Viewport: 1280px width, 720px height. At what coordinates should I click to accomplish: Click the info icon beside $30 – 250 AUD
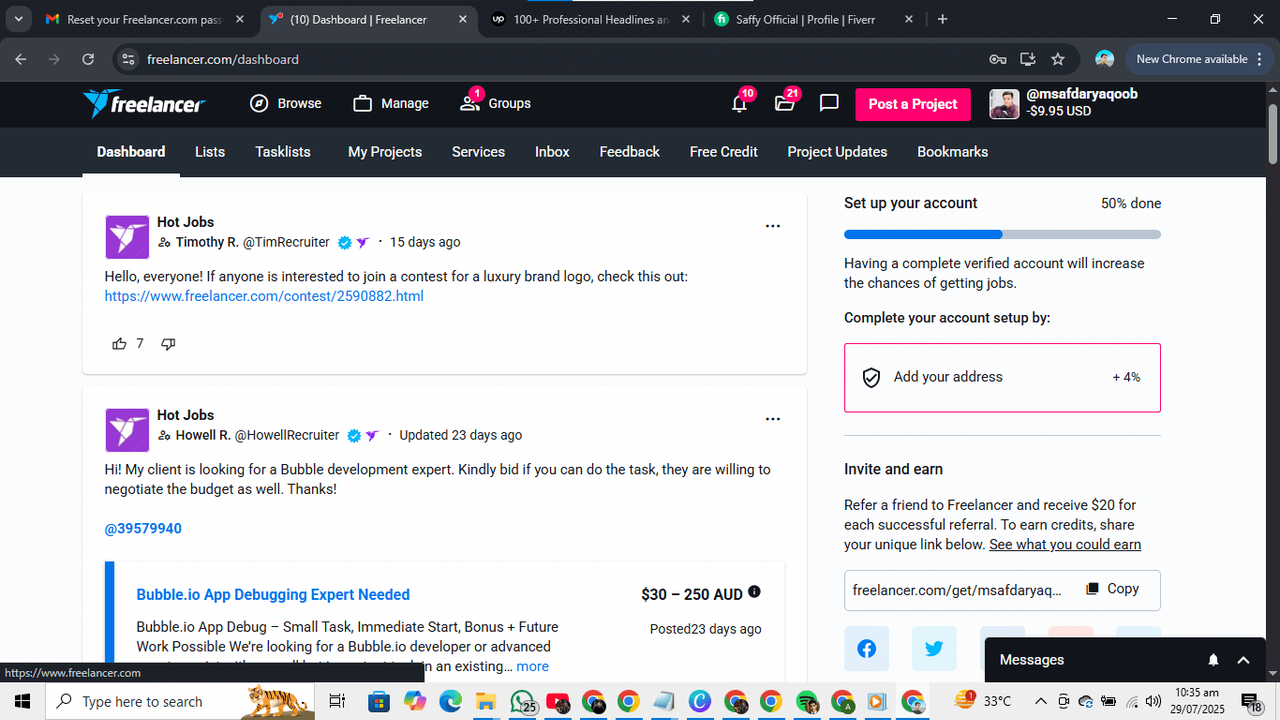[754, 592]
